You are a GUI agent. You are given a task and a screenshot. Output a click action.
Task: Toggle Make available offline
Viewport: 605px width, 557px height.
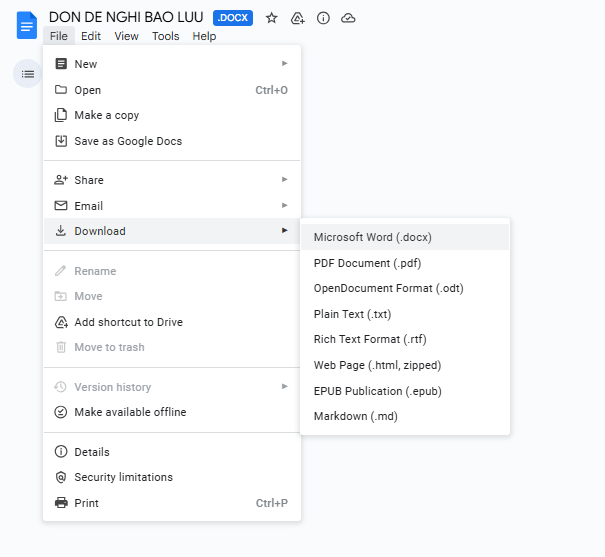[x=130, y=412]
